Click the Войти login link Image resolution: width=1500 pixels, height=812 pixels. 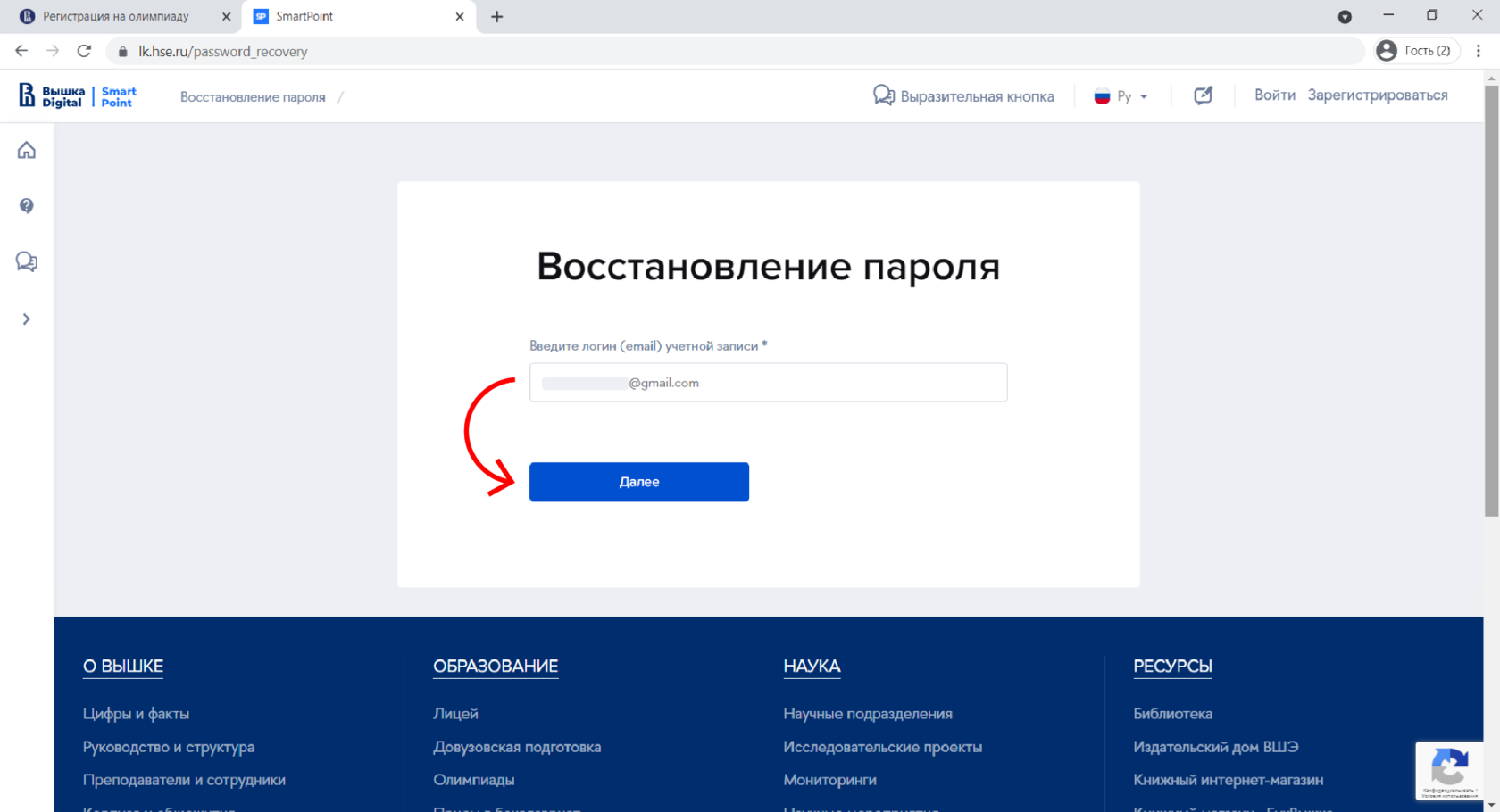coord(1274,95)
